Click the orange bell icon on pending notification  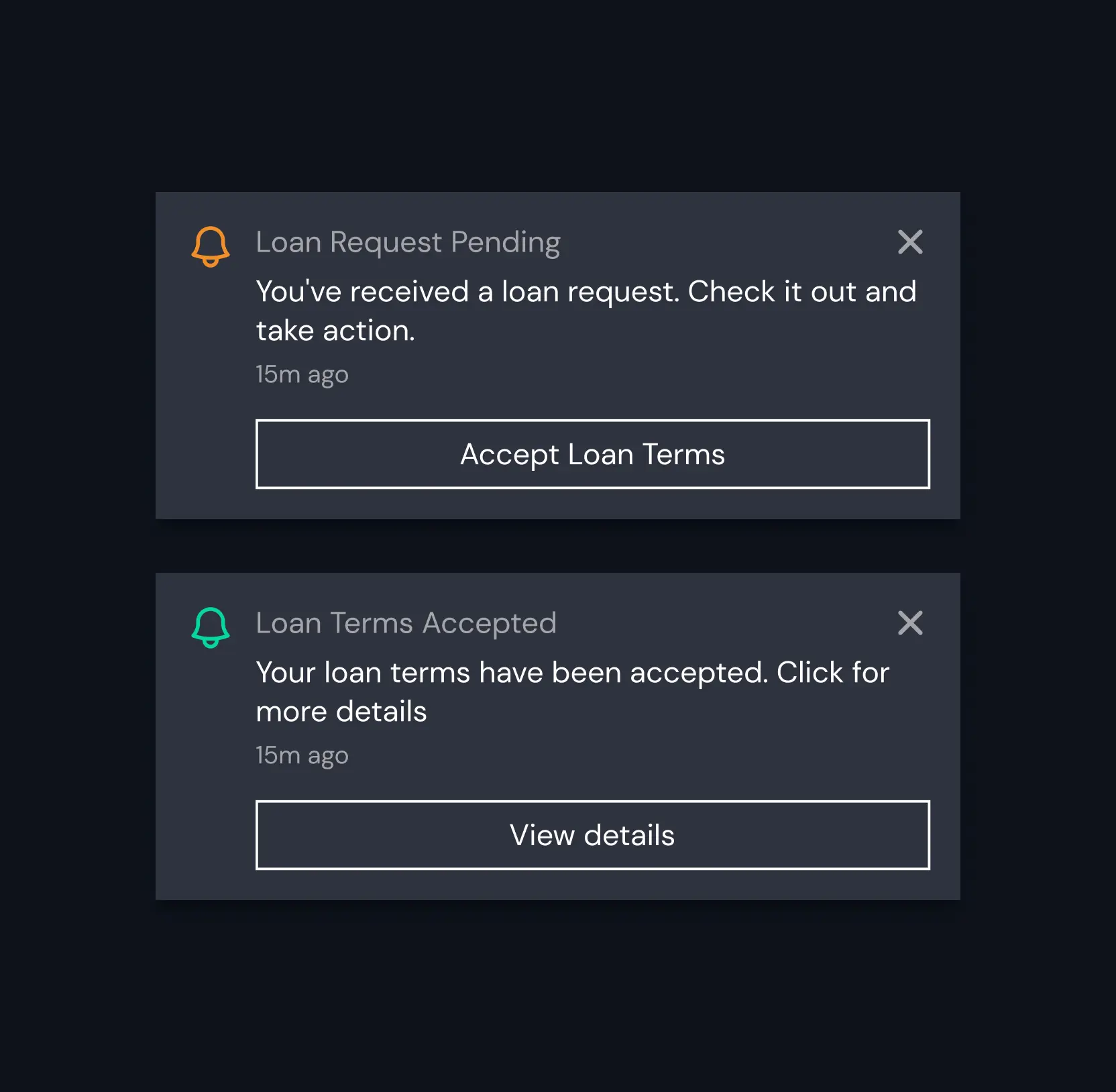(210, 246)
